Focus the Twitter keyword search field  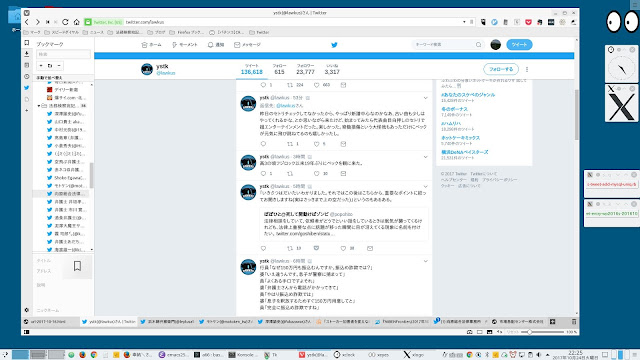[x=444, y=44]
